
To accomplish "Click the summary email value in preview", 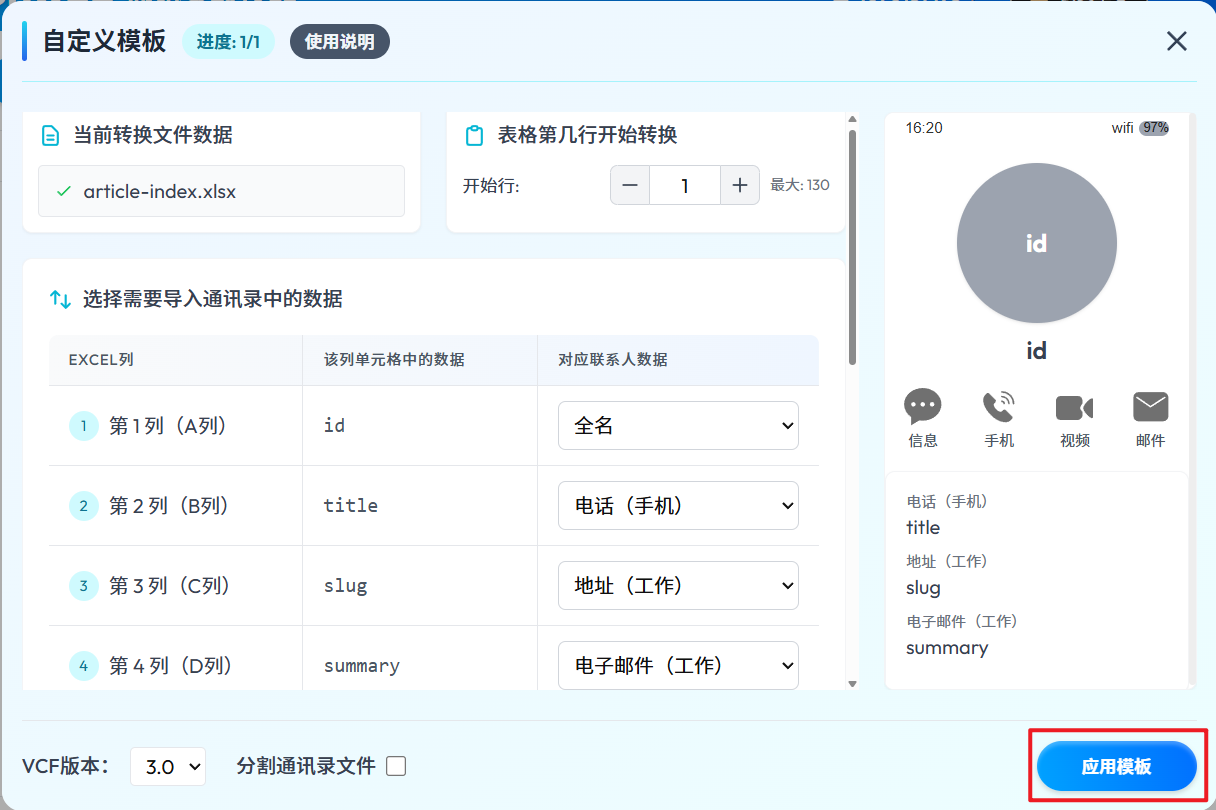I will [x=947, y=648].
